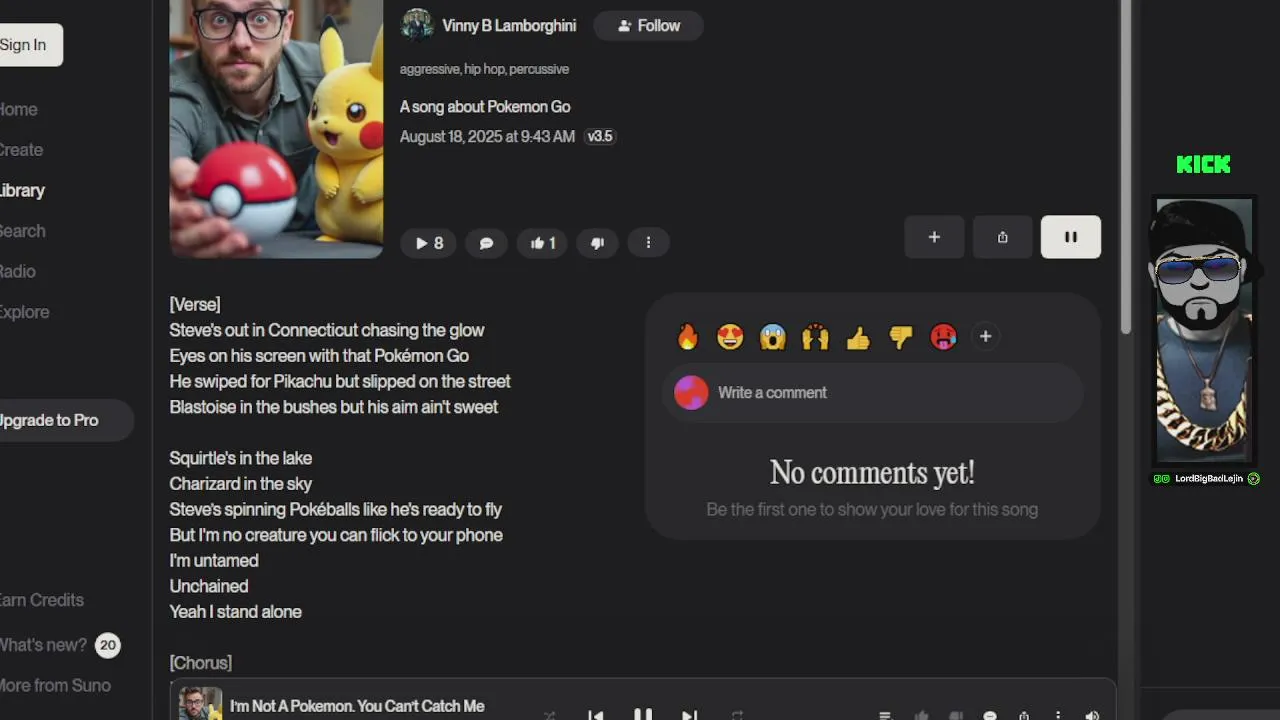Click the song title in the player bar
The width and height of the screenshot is (1280, 720).
(x=357, y=706)
